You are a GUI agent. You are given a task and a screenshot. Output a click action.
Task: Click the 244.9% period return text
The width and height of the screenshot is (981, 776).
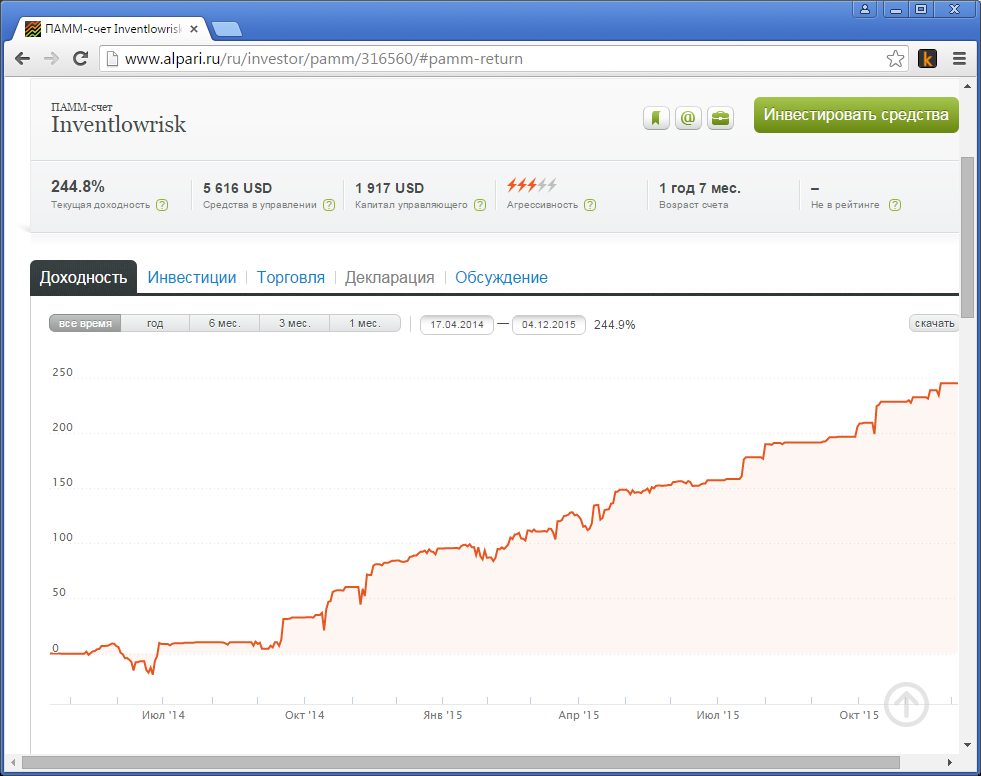click(x=614, y=325)
